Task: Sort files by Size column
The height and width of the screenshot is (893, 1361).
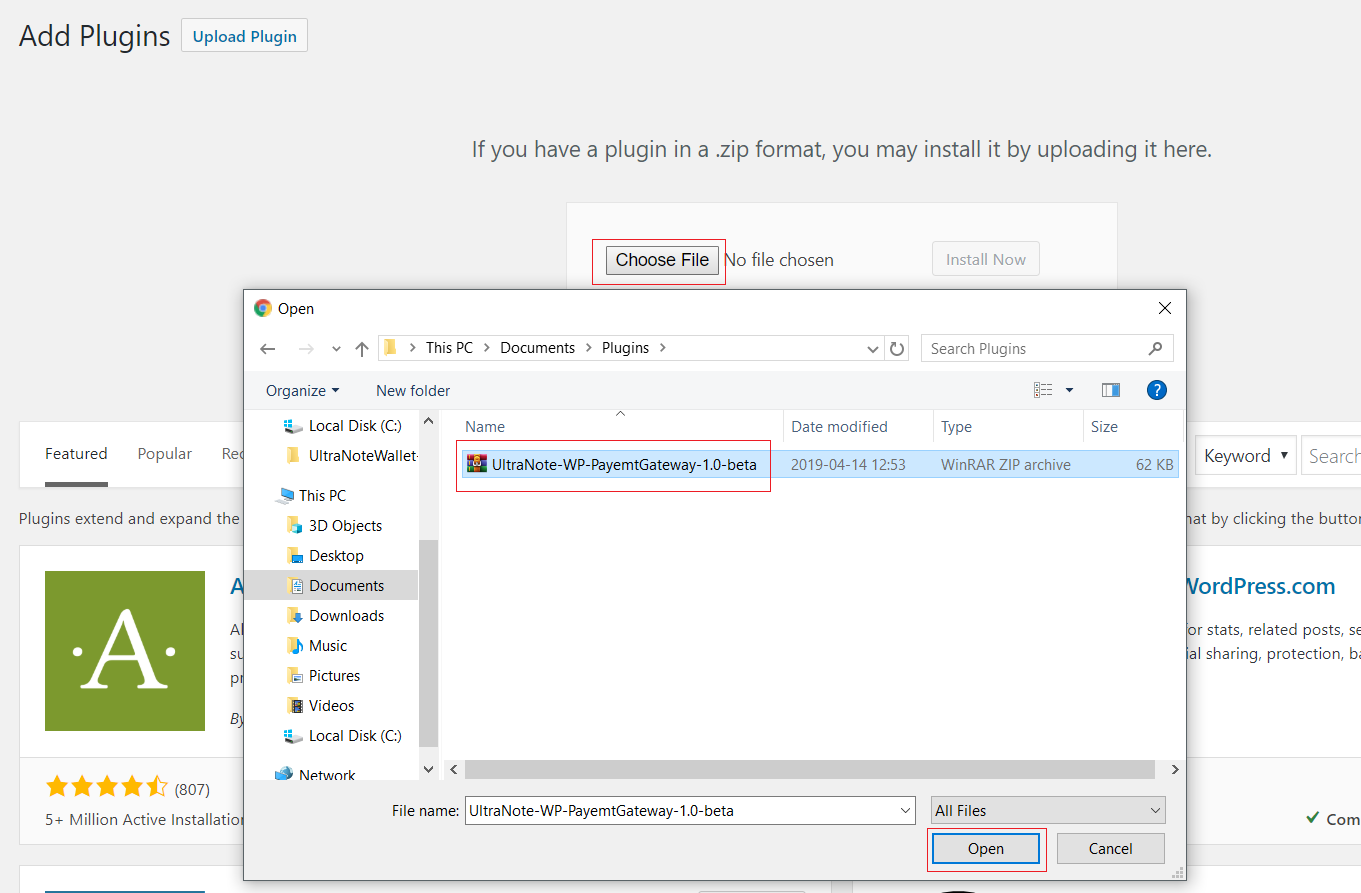Action: coord(1132,426)
